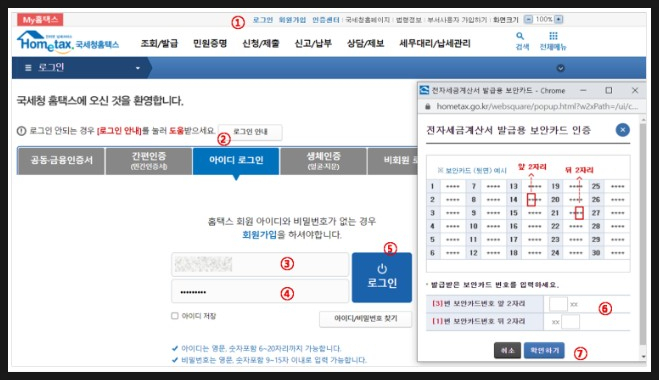This screenshot has width=659, height=380.
Task: Click the round chevron icon in blue bar
Action: point(560,68)
